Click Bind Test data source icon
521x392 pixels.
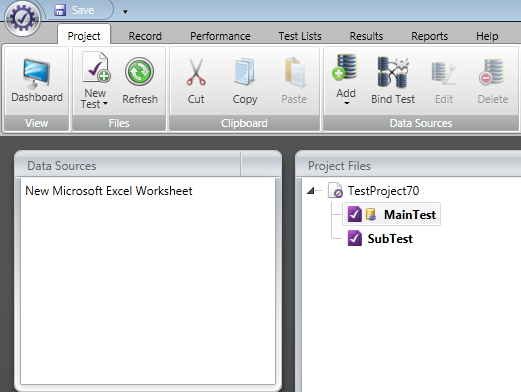(x=393, y=72)
